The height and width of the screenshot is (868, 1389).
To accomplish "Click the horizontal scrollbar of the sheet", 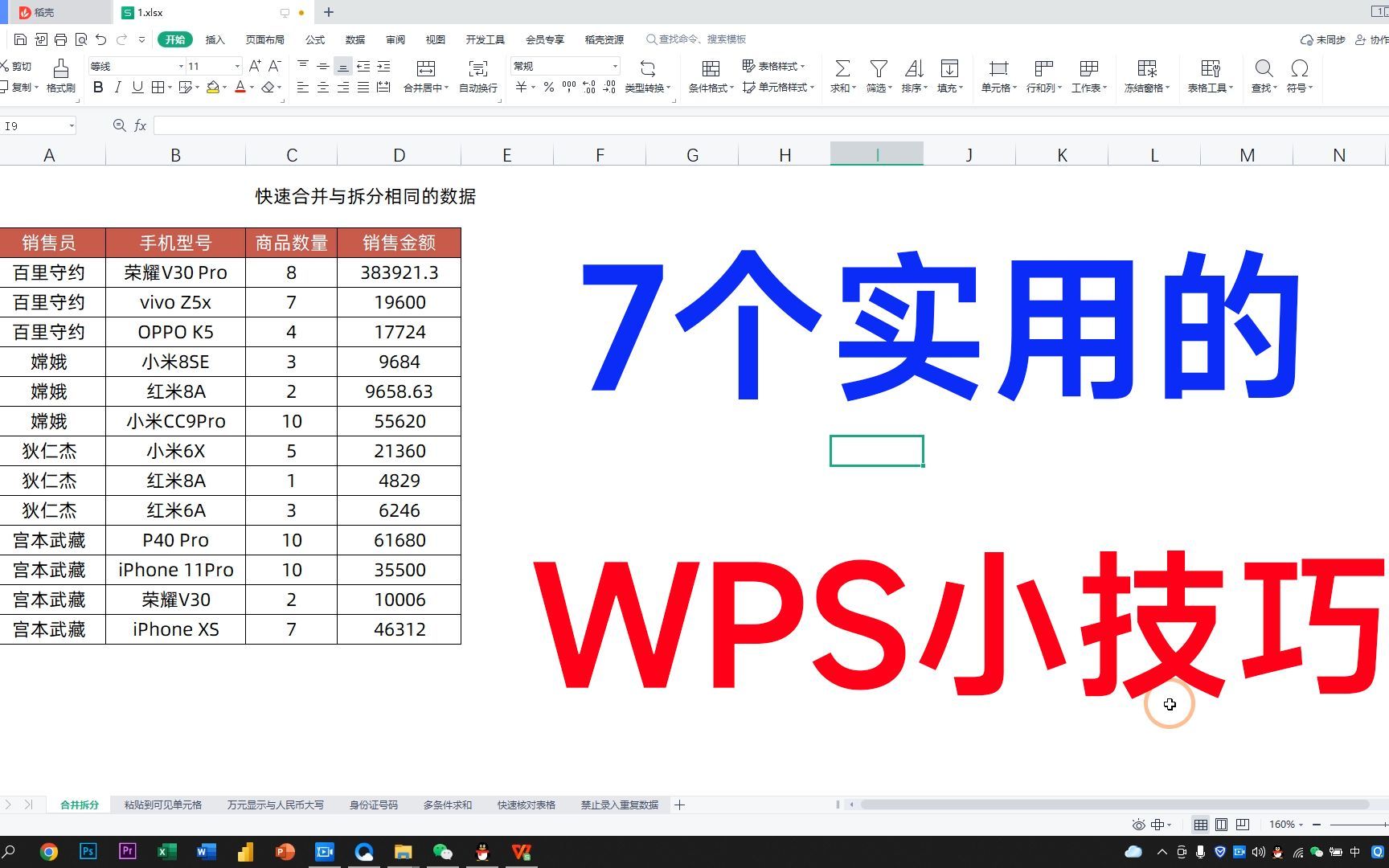I will [x=1113, y=805].
